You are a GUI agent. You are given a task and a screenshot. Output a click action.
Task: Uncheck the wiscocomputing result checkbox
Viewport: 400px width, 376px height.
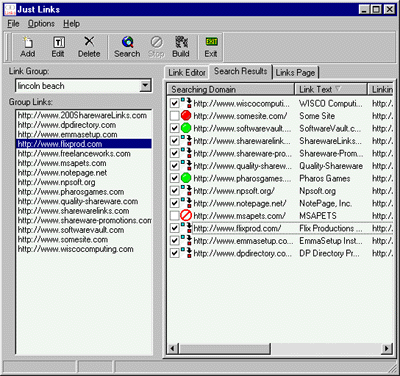pos(174,103)
